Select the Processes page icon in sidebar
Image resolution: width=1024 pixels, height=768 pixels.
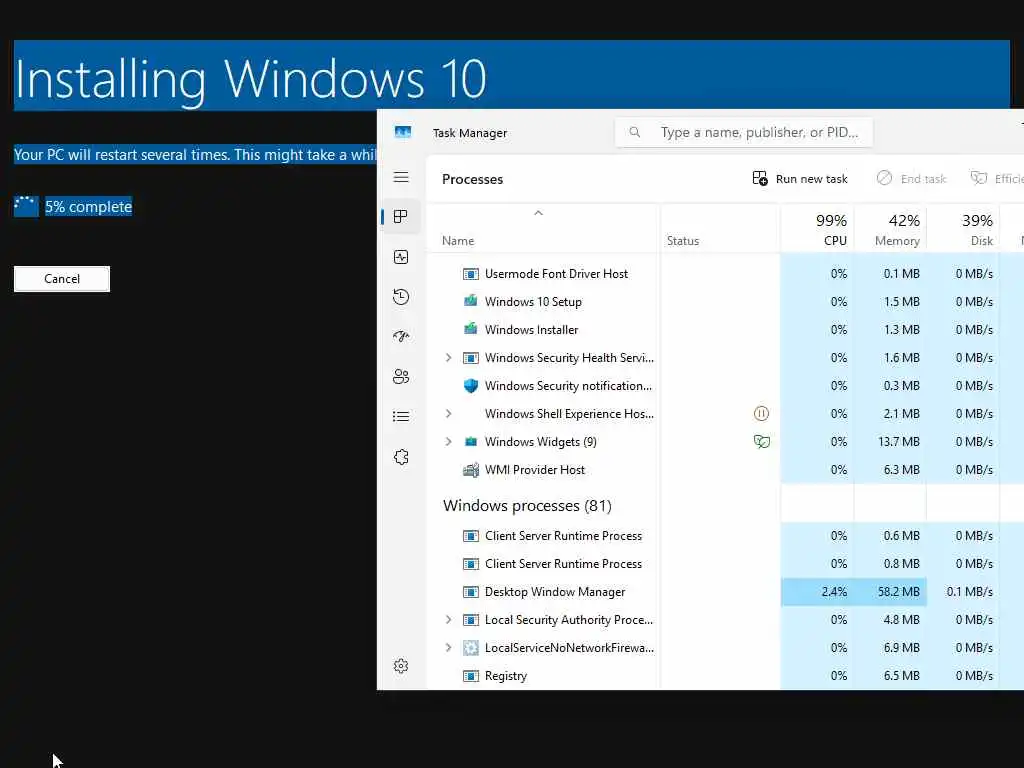click(x=401, y=216)
